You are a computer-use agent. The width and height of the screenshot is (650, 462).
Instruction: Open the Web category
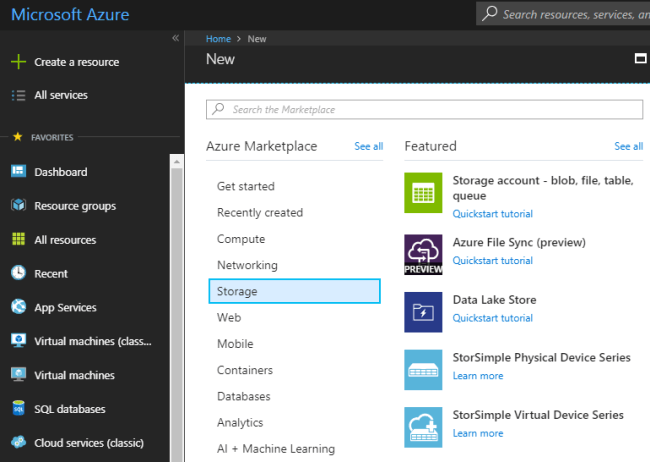[x=229, y=317]
